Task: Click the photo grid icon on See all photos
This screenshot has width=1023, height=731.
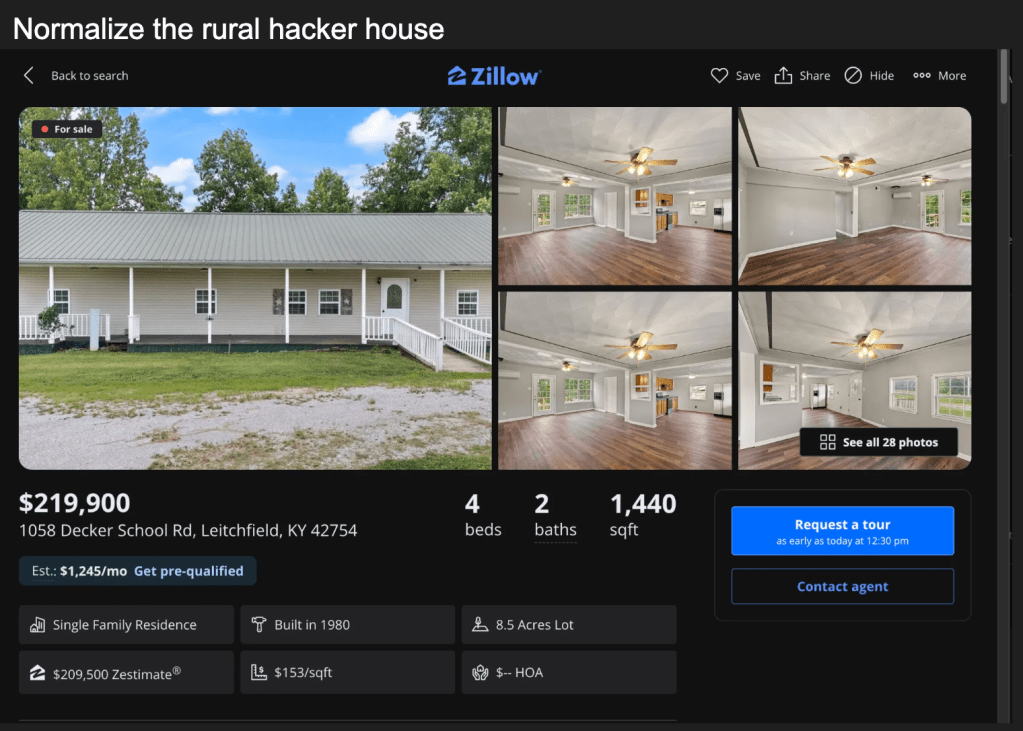Action: coord(827,443)
